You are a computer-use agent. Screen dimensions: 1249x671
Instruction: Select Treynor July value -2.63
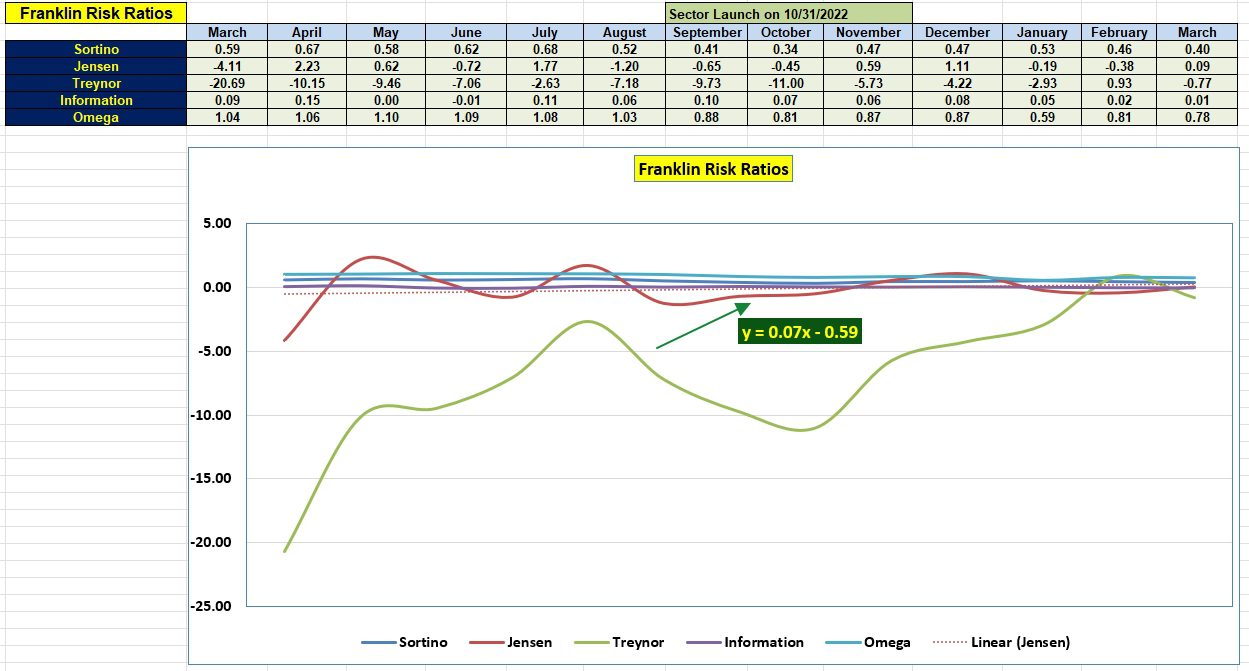[x=544, y=83]
